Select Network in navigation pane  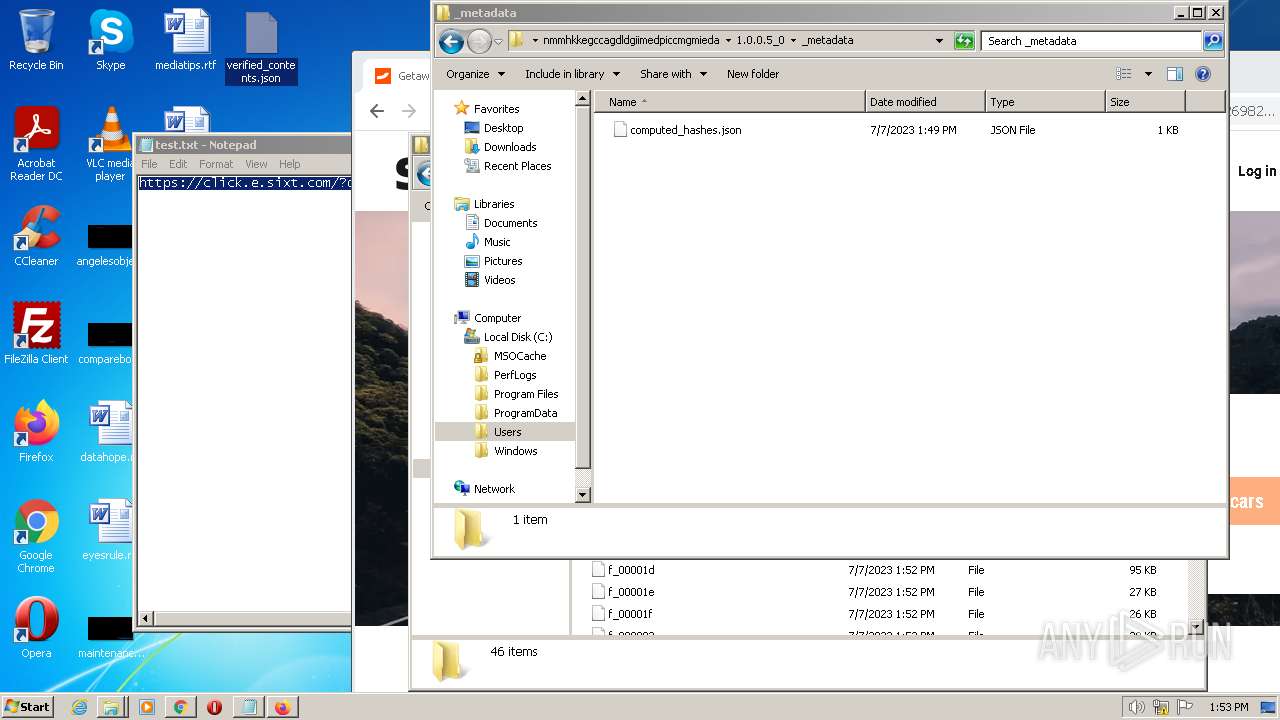(x=494, y=489)
